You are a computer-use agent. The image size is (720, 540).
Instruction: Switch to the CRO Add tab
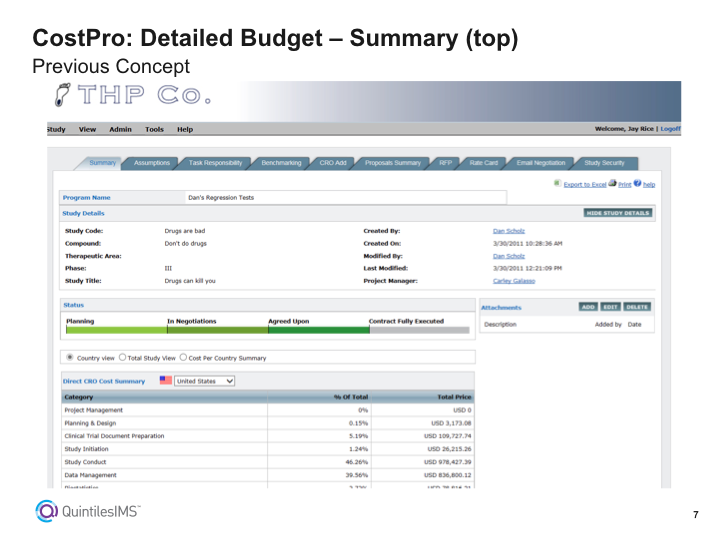click(333, 163)
